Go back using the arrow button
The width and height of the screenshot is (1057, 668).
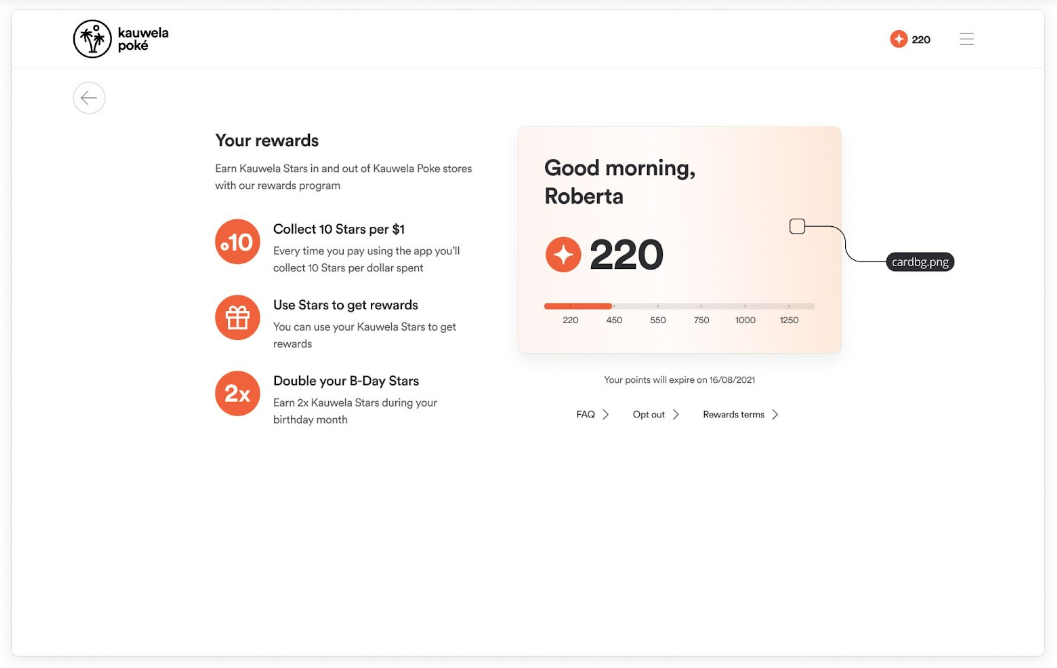coord(89,98)
